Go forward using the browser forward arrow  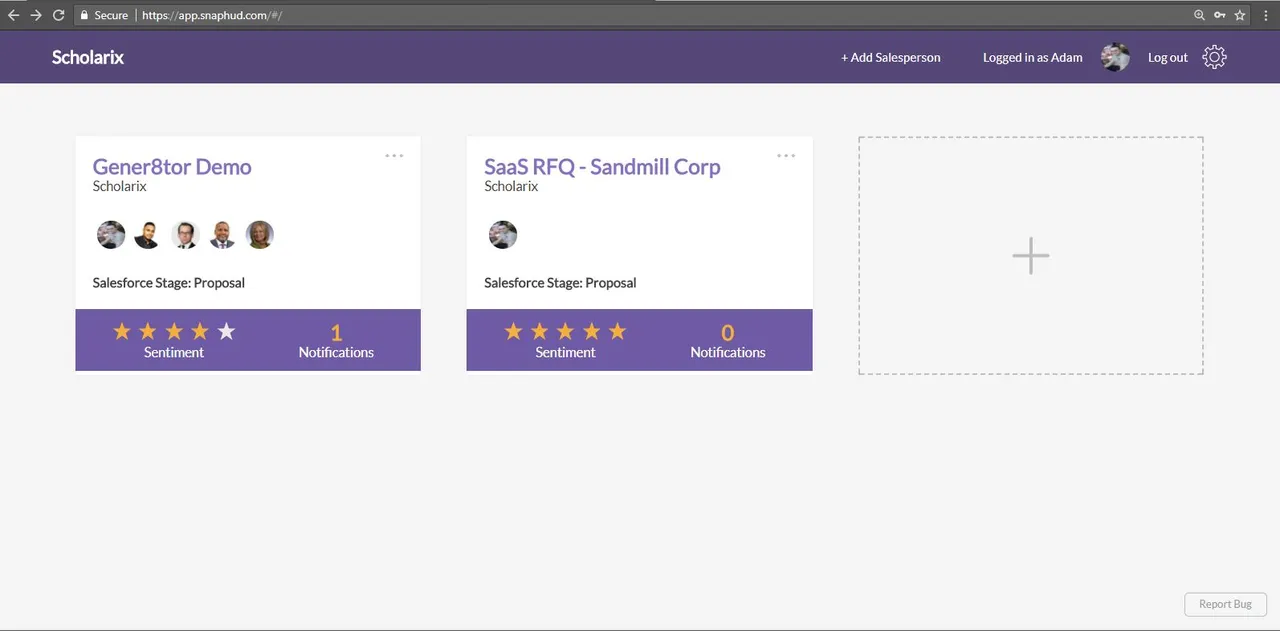point(36,15)
